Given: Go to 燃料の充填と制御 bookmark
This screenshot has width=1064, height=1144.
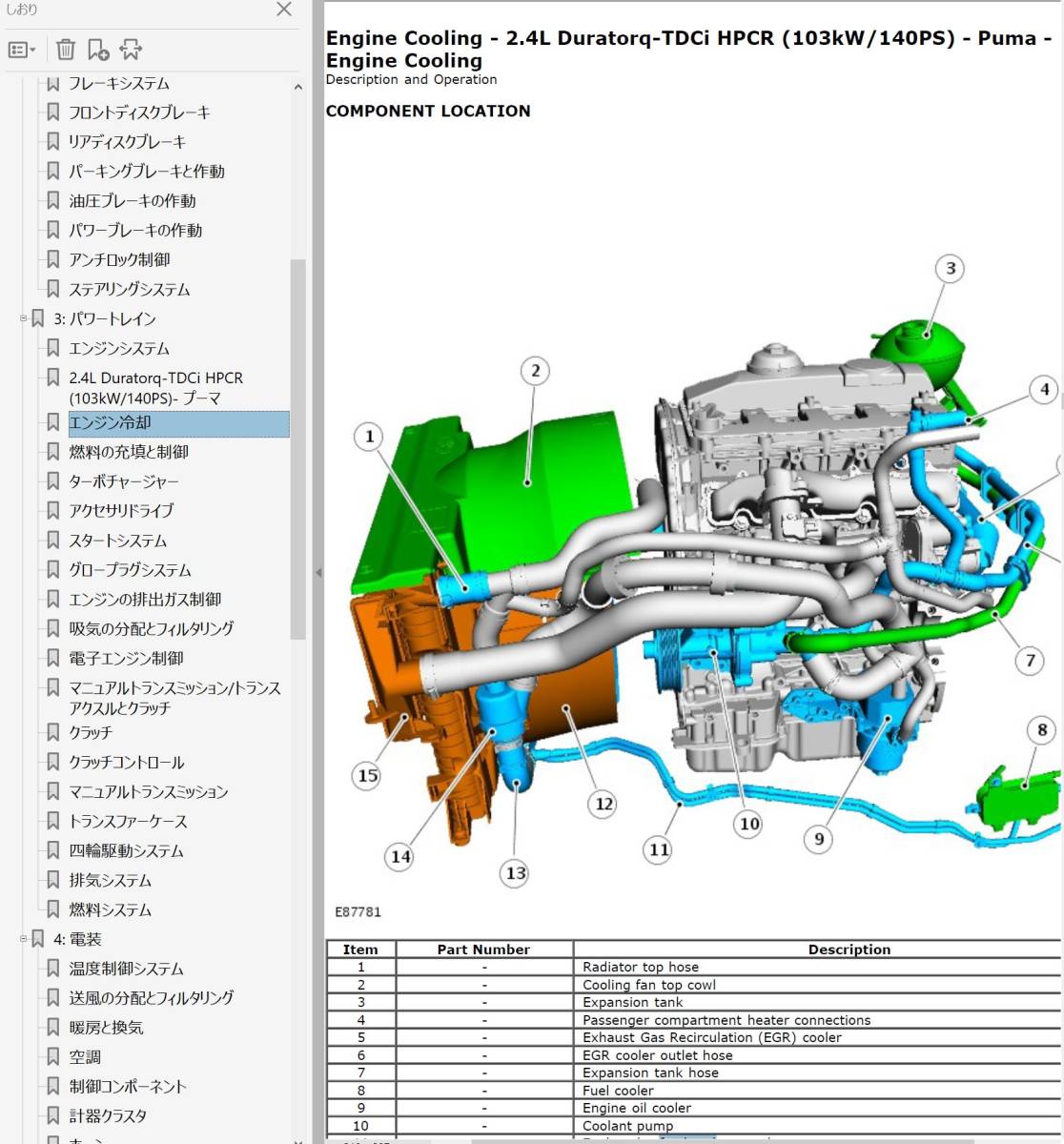Looking at the screenshot, I should click(129, 452).
